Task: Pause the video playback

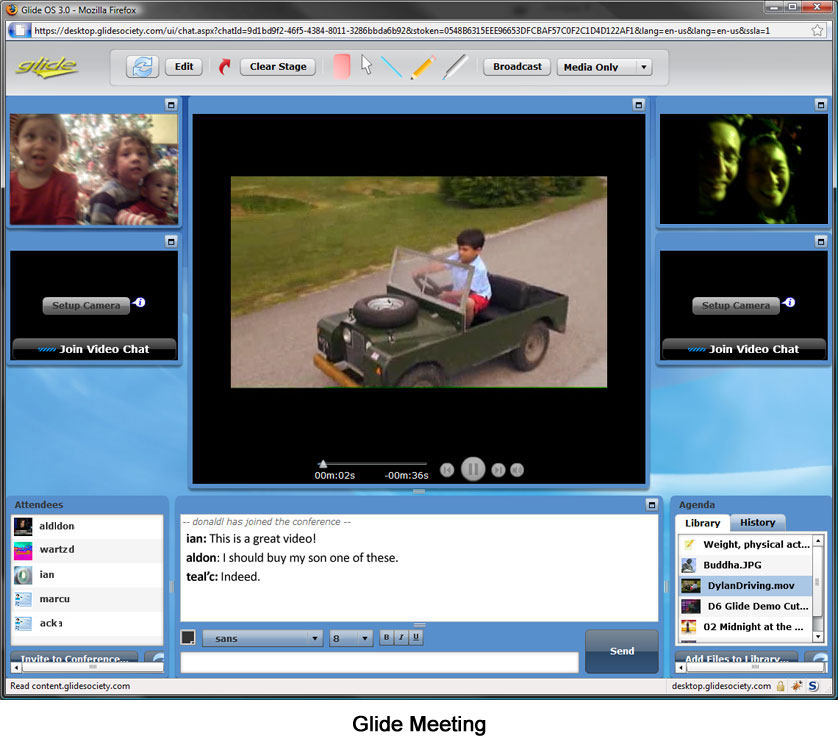Action: [x=473, y=469]
